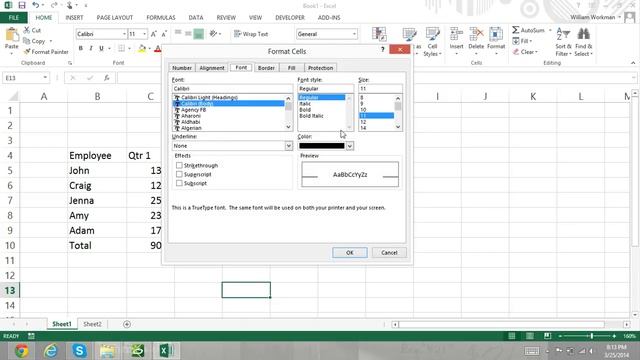
Task: Open the PAGE LAYOUT ribbon tab
Action: (115, 18)
